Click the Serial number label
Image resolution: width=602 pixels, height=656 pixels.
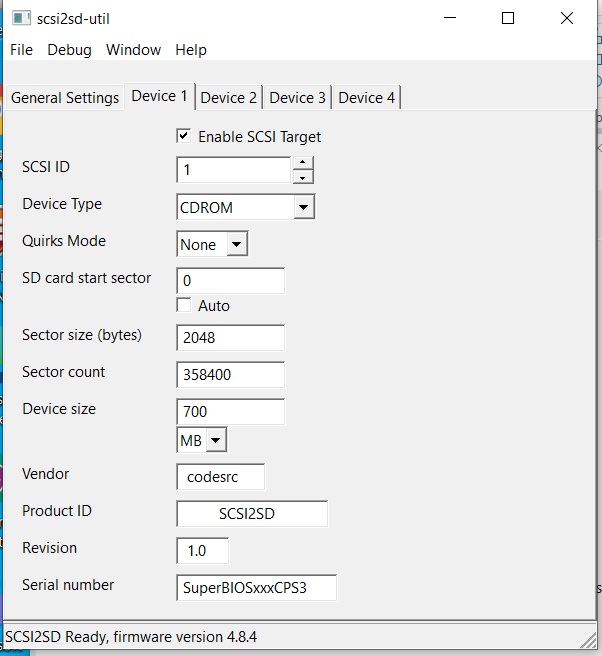pos(68,585)
